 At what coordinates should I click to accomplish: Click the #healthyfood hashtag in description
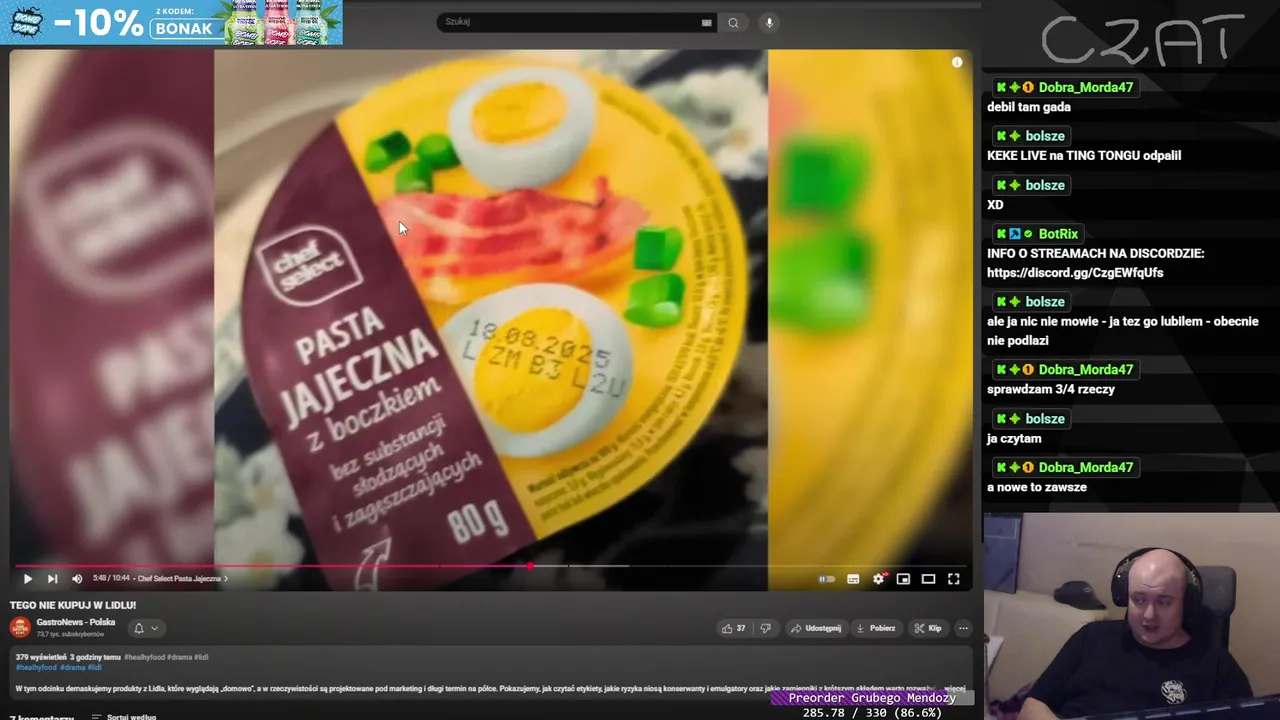(x=36, y=667)
